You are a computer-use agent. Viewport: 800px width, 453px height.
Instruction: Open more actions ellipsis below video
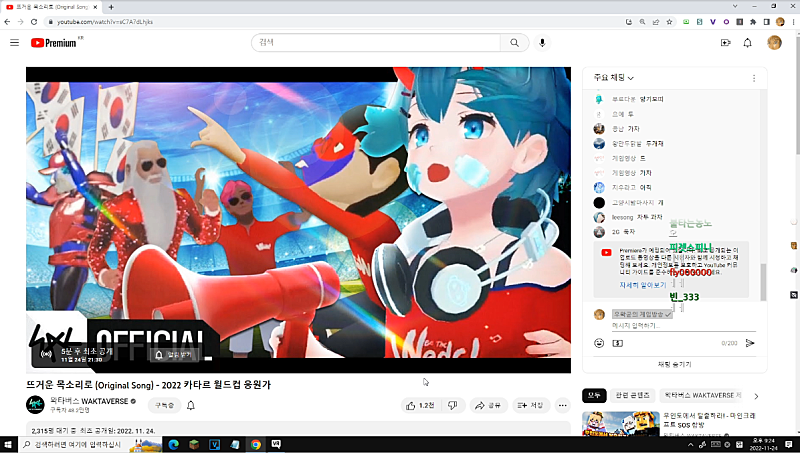click(563, 406)
